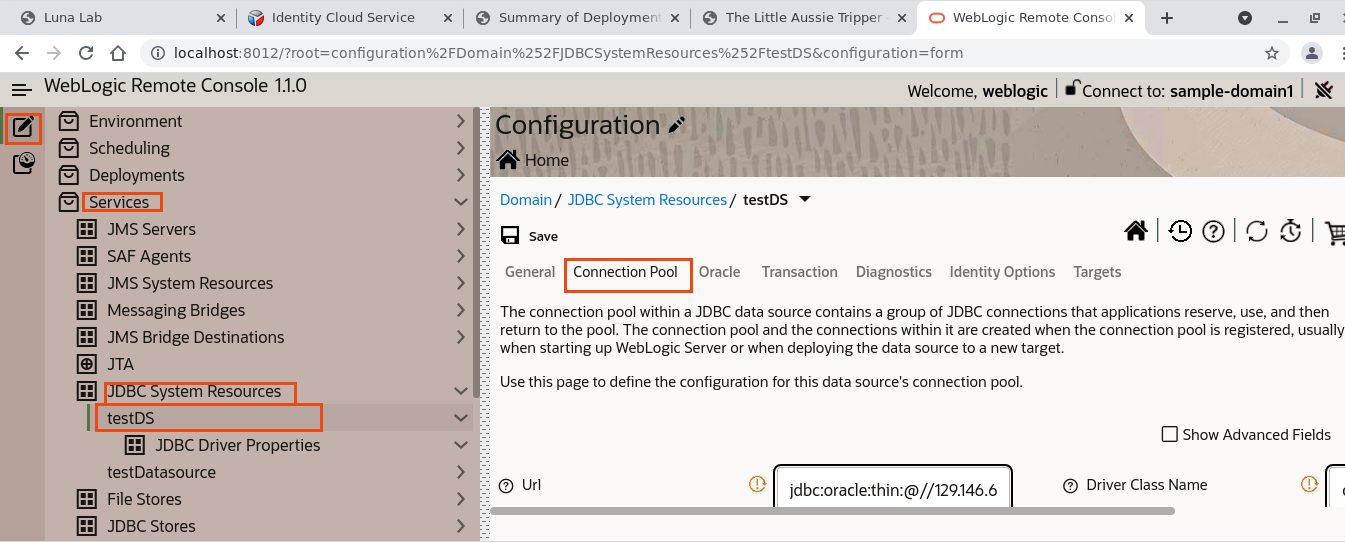Viewport: 1345px width, 542px height.
Task: Click the JTA icon in tree
Action: click(87, 364)
